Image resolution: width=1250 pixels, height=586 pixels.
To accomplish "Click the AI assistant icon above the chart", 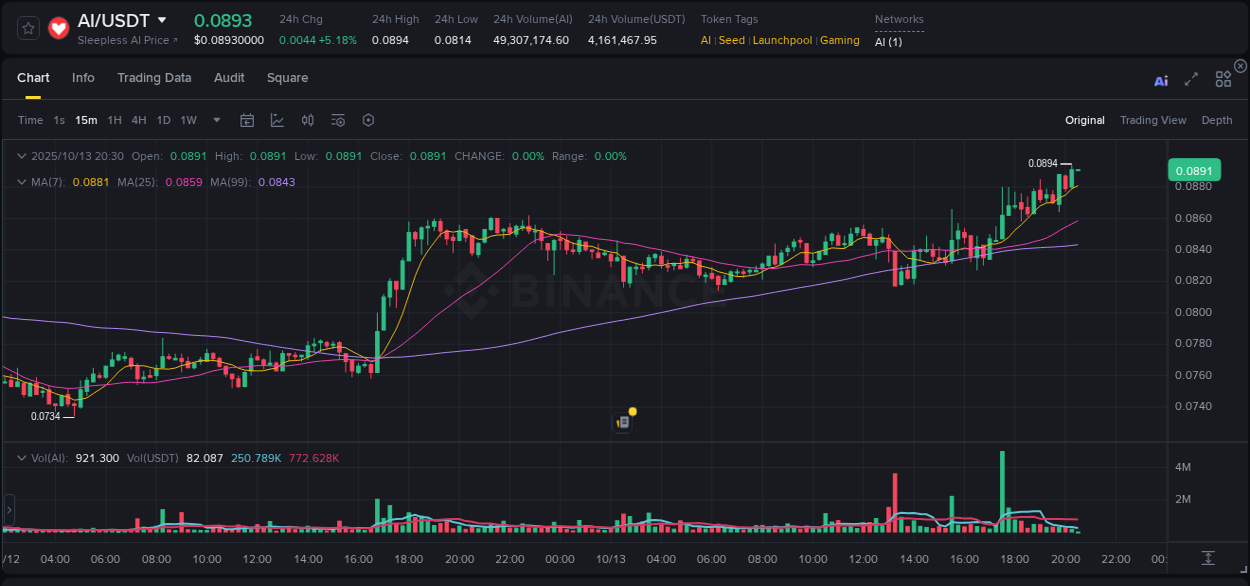I will pos(1161,80).
